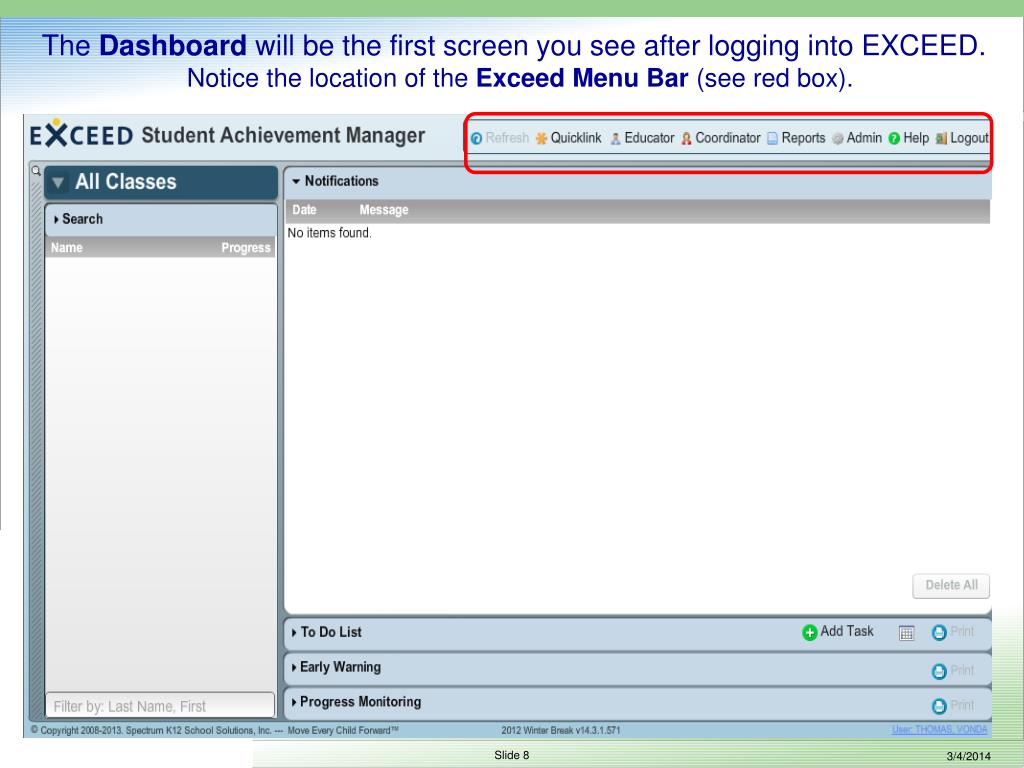Click the 'No items found.' text
Image resolution: width=1024 pixels, height=768 pixels.
[x=329, y=233]
